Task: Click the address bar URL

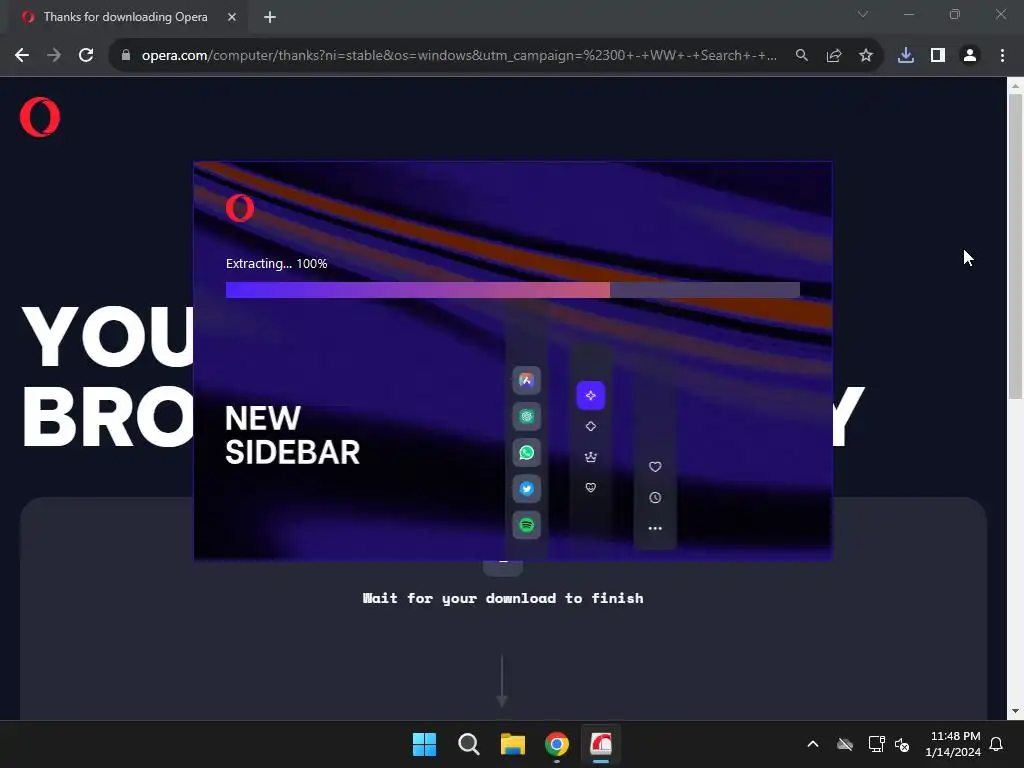Action: [x=459, y=56]
